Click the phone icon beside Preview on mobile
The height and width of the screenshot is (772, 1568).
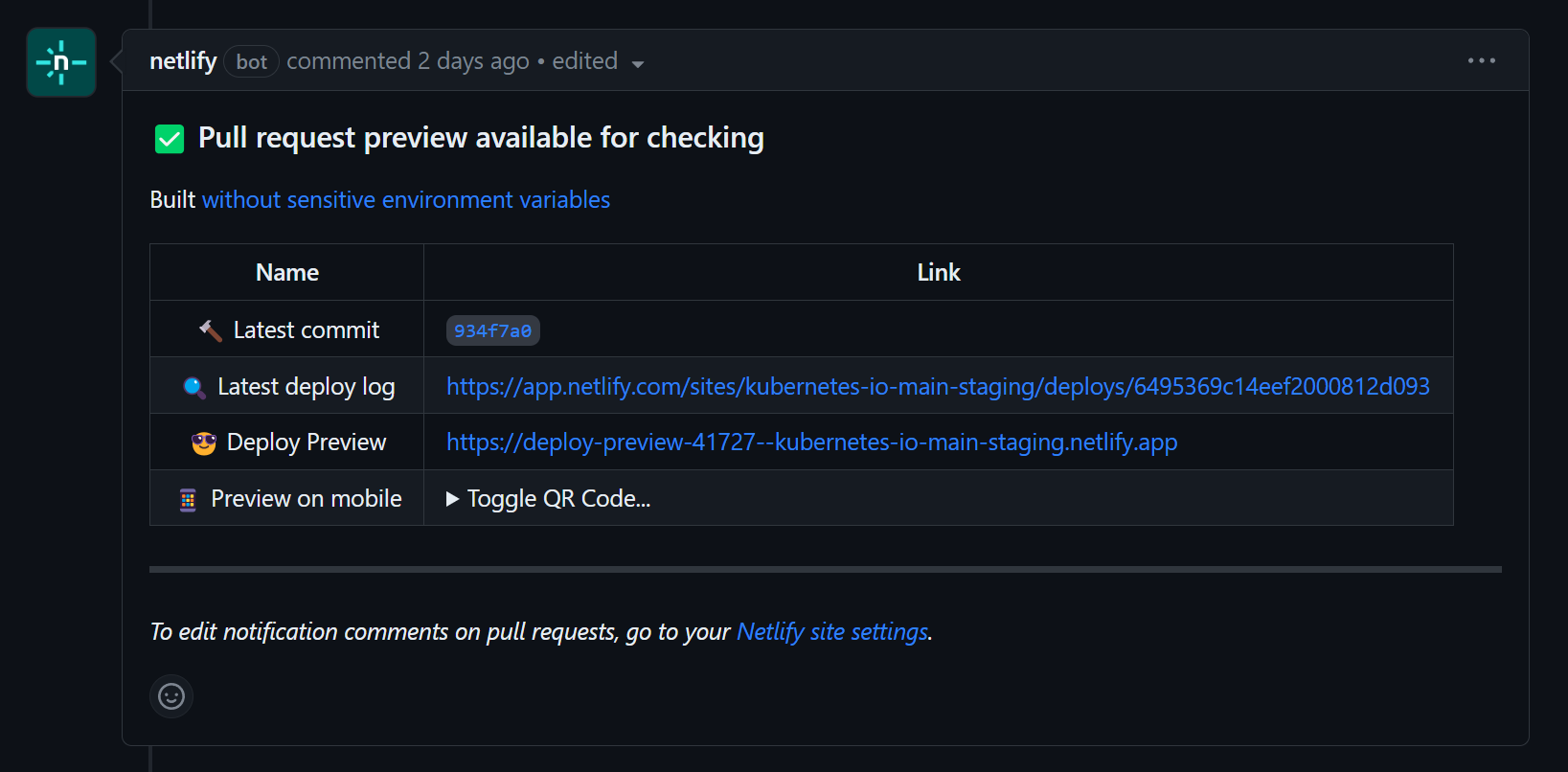click(188, 499)
